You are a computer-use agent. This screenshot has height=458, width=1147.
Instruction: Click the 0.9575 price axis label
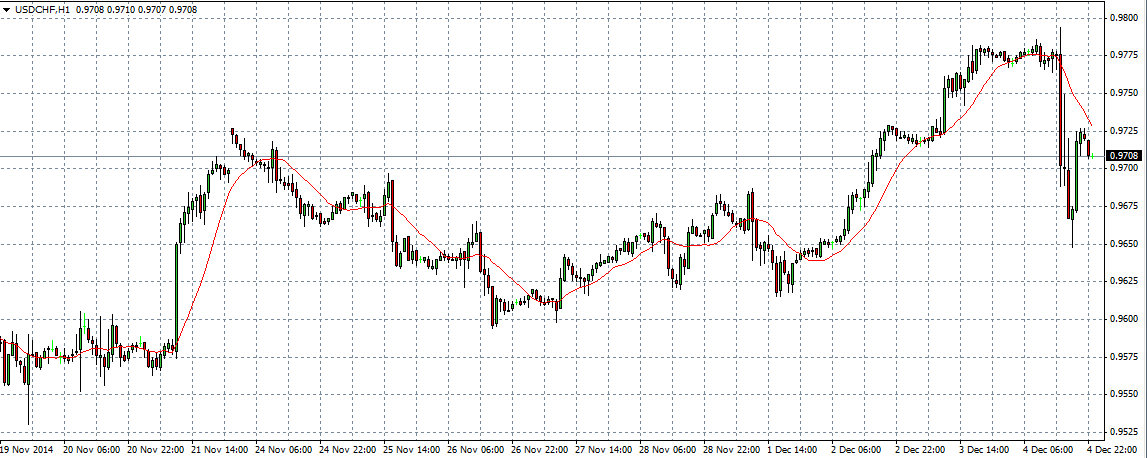click(x=1123, y=356)
